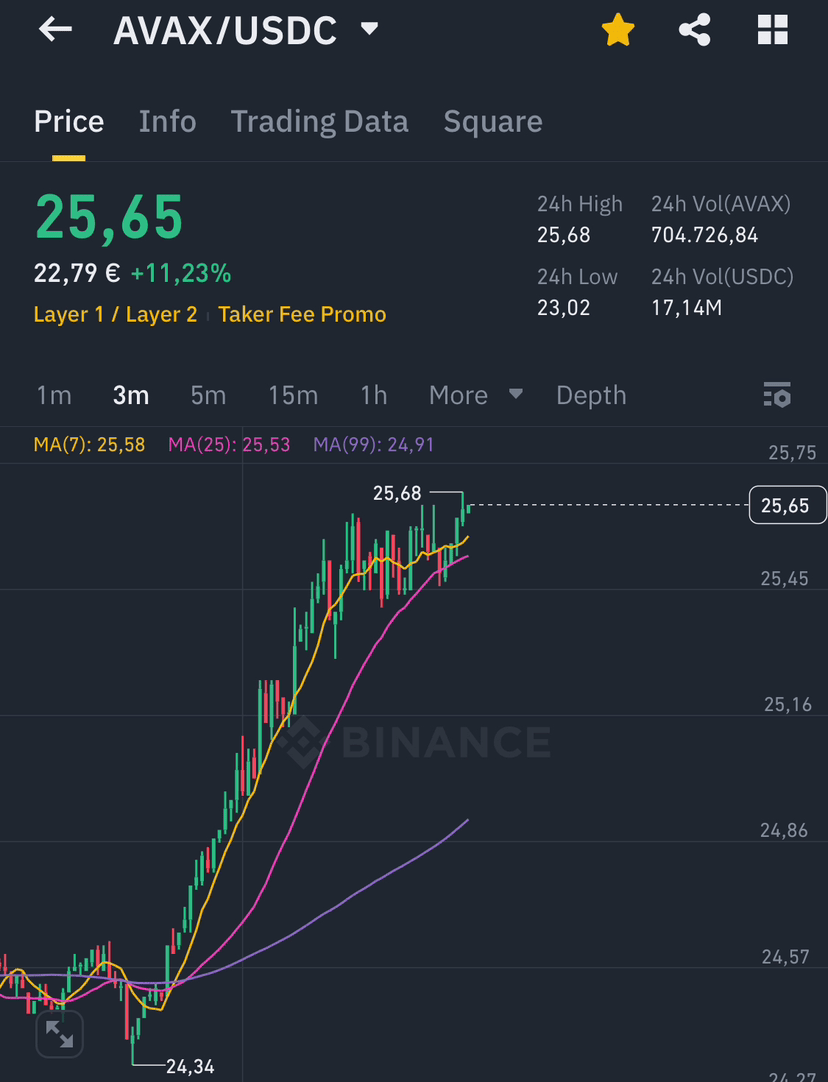The image size is (828, 1082).
Task: Open the Layer 1 / Layer 2 tag
Action: click(115, 315)
